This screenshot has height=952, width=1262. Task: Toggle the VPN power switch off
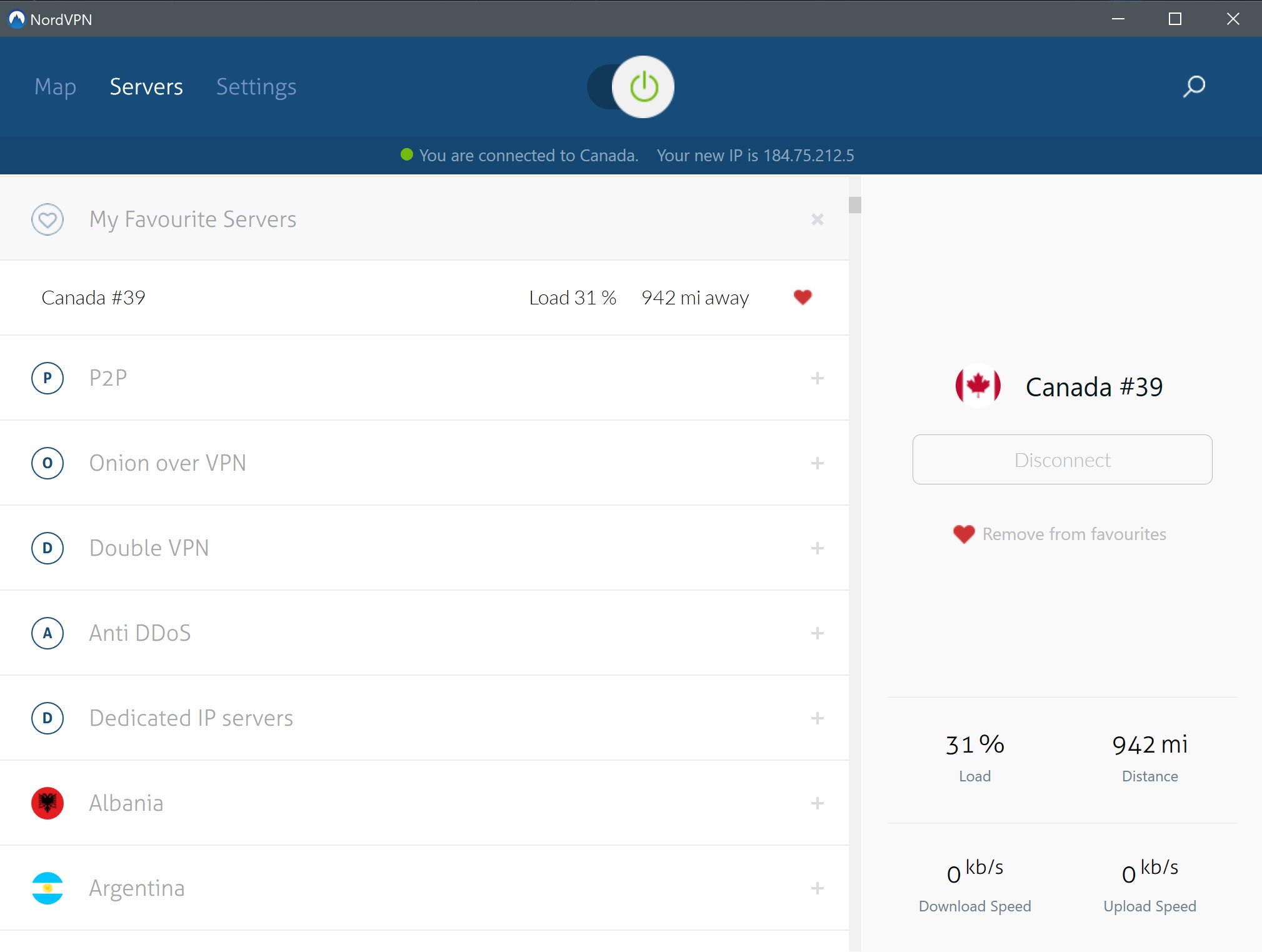[631, 87]
